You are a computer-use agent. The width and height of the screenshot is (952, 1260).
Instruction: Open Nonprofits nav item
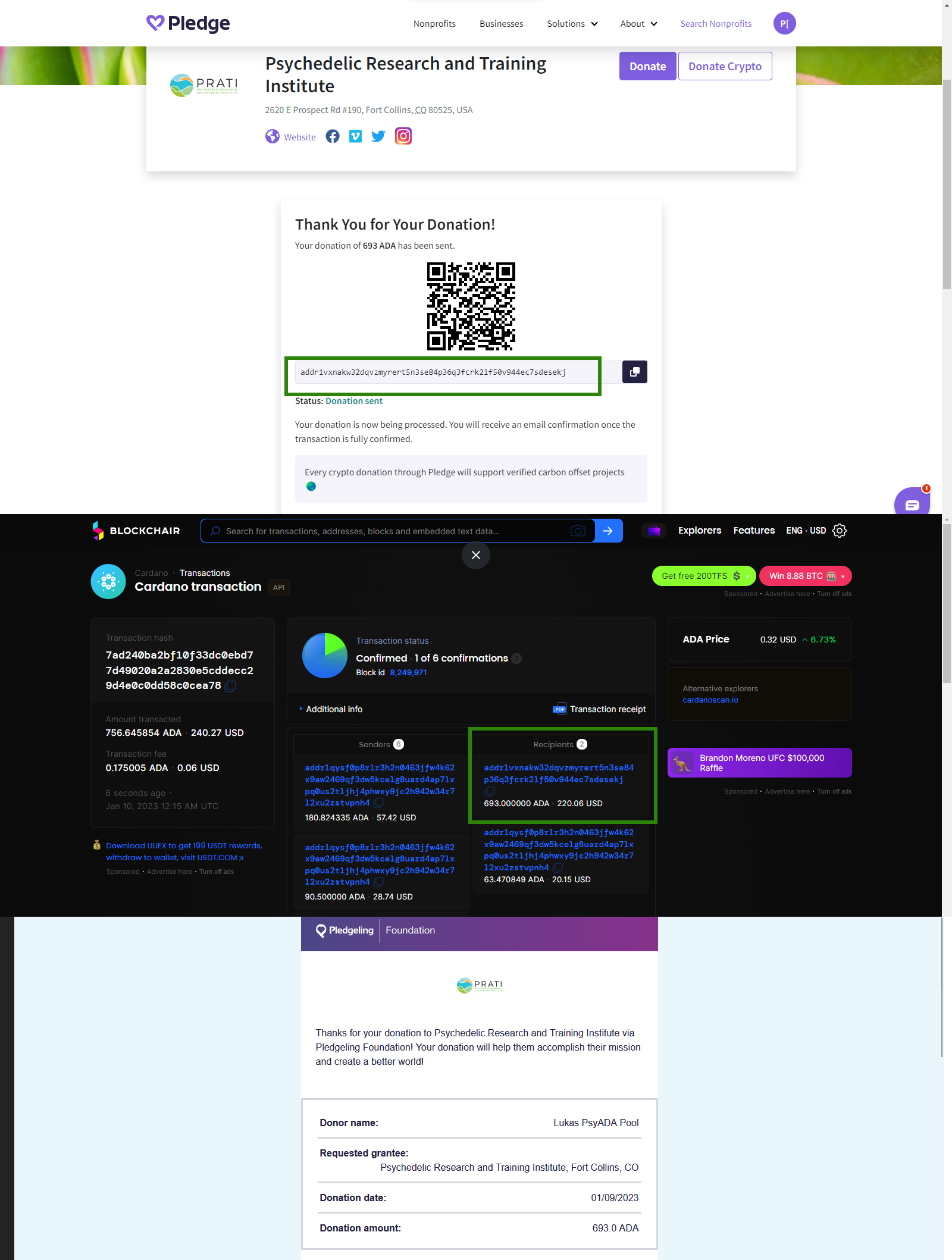click(434, 24)
